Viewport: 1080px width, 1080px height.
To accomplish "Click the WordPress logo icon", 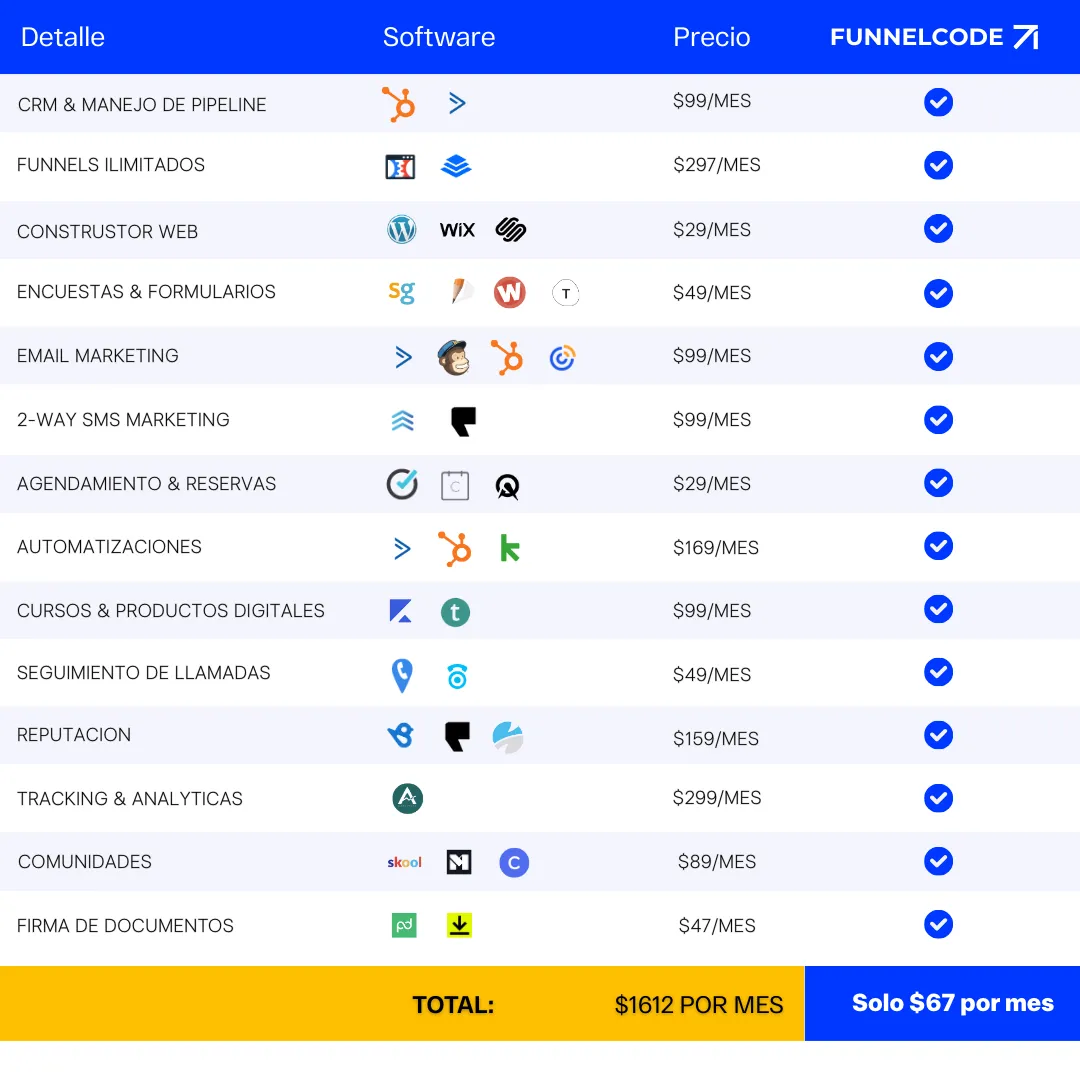I will pos(401,230).
